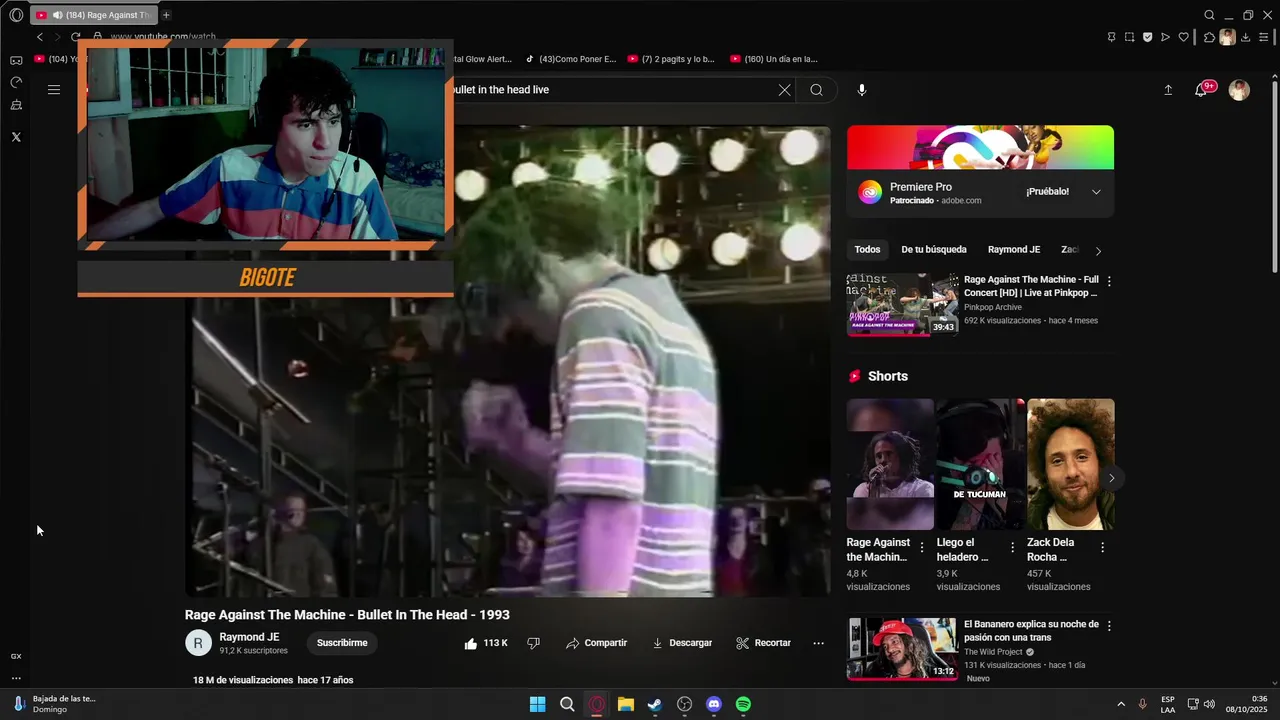This screenshot has height=720, width=1280.
Task: Open the Pinkpop Archive channel link
Action: point(993,308)
